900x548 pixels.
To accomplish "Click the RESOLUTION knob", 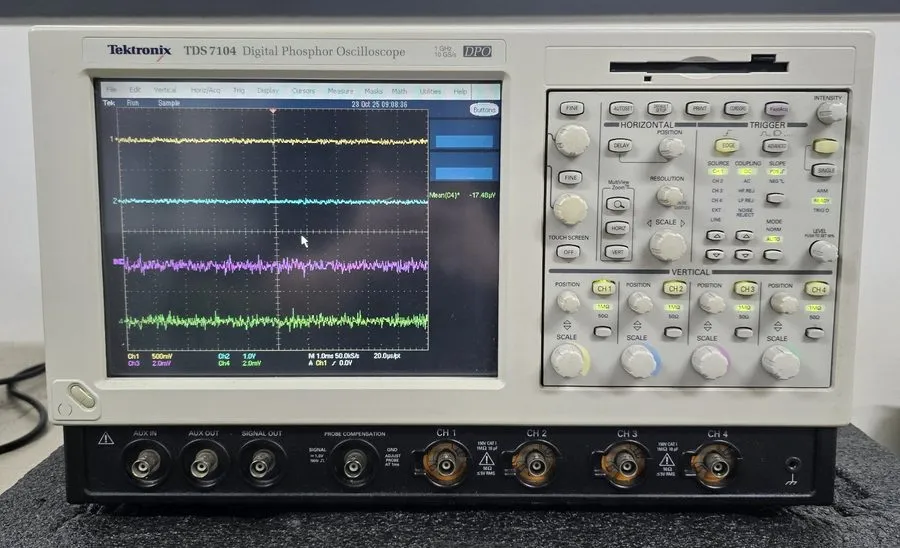I will pyautogui.click(x=668, y=196).
